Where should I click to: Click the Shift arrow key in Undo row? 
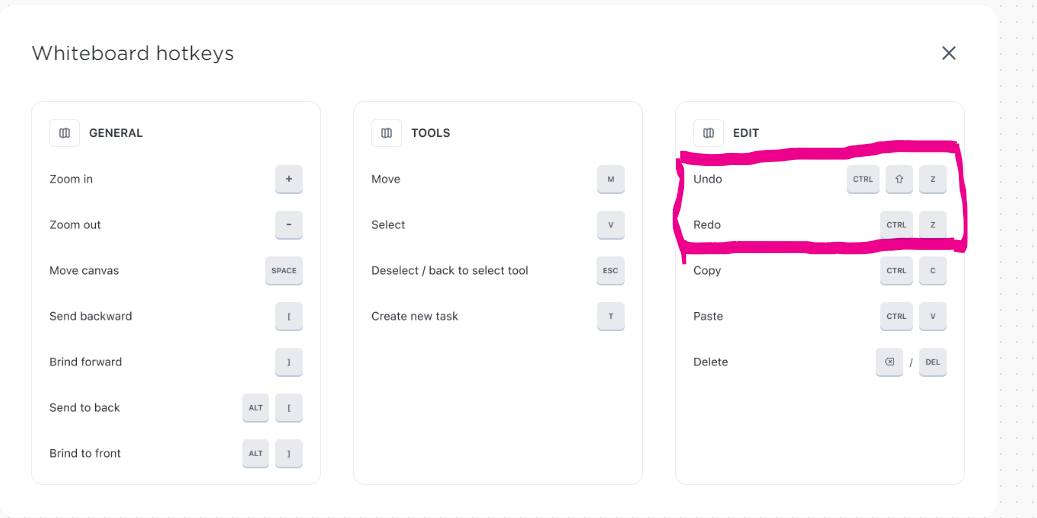(x=899, y=179)
